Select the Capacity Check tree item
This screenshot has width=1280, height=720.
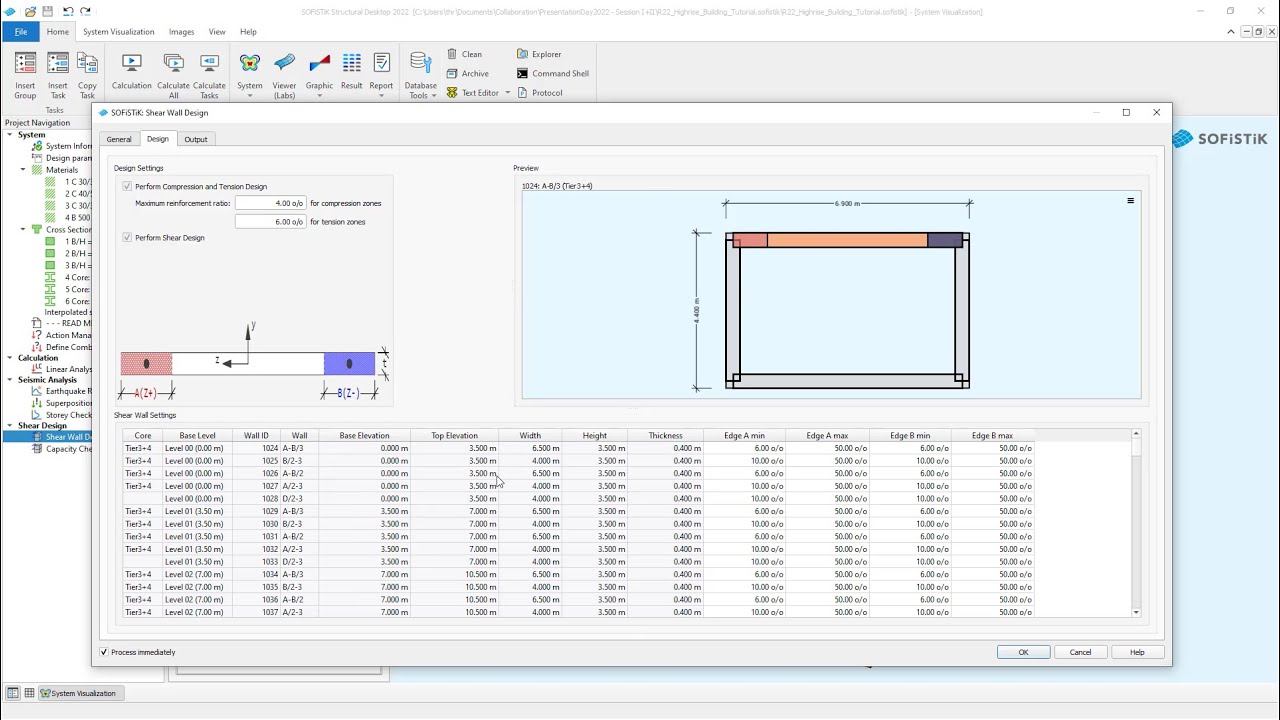pos(68,449)
